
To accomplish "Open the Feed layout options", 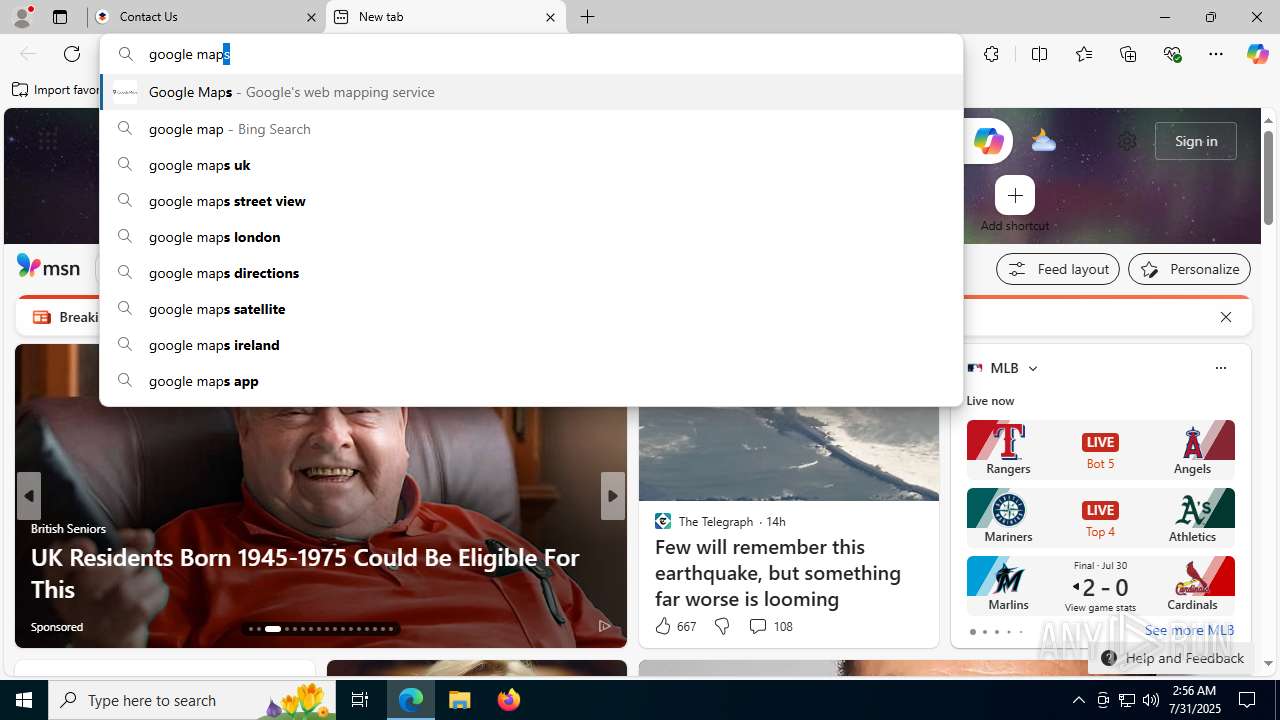I will 1058,269.
